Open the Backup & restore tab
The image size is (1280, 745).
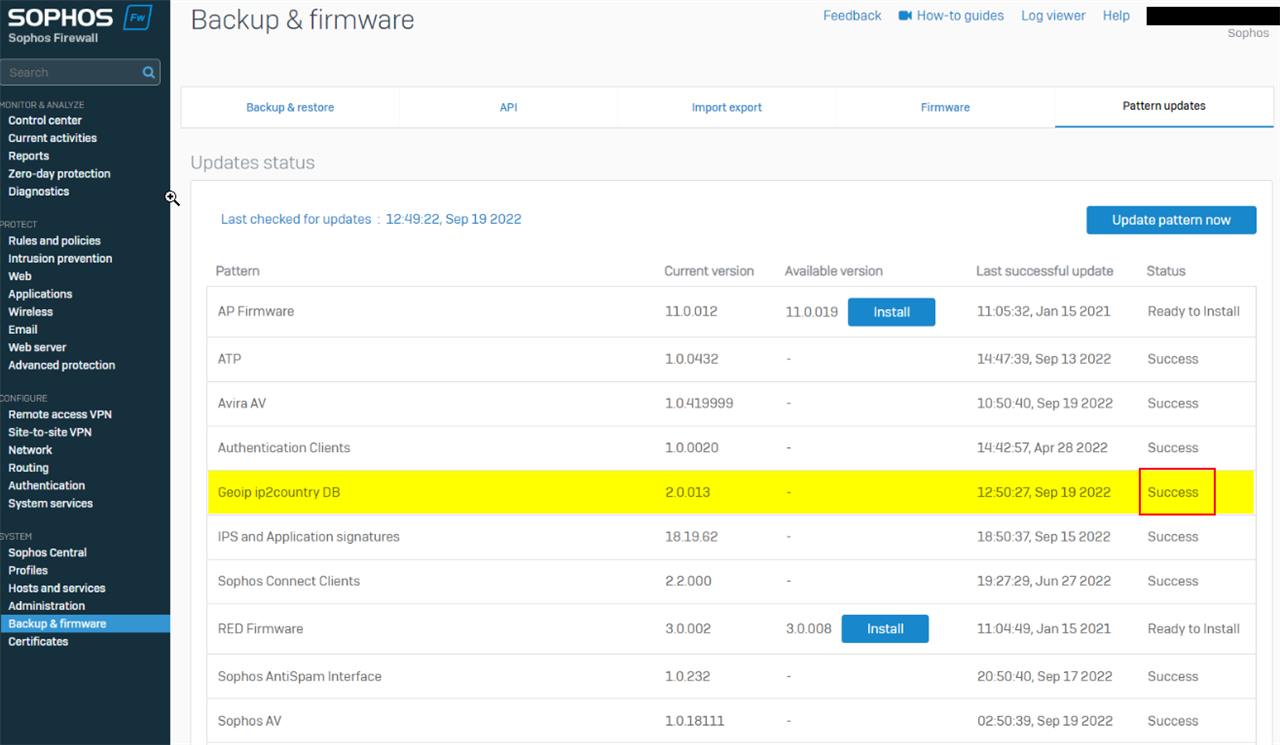290,107
